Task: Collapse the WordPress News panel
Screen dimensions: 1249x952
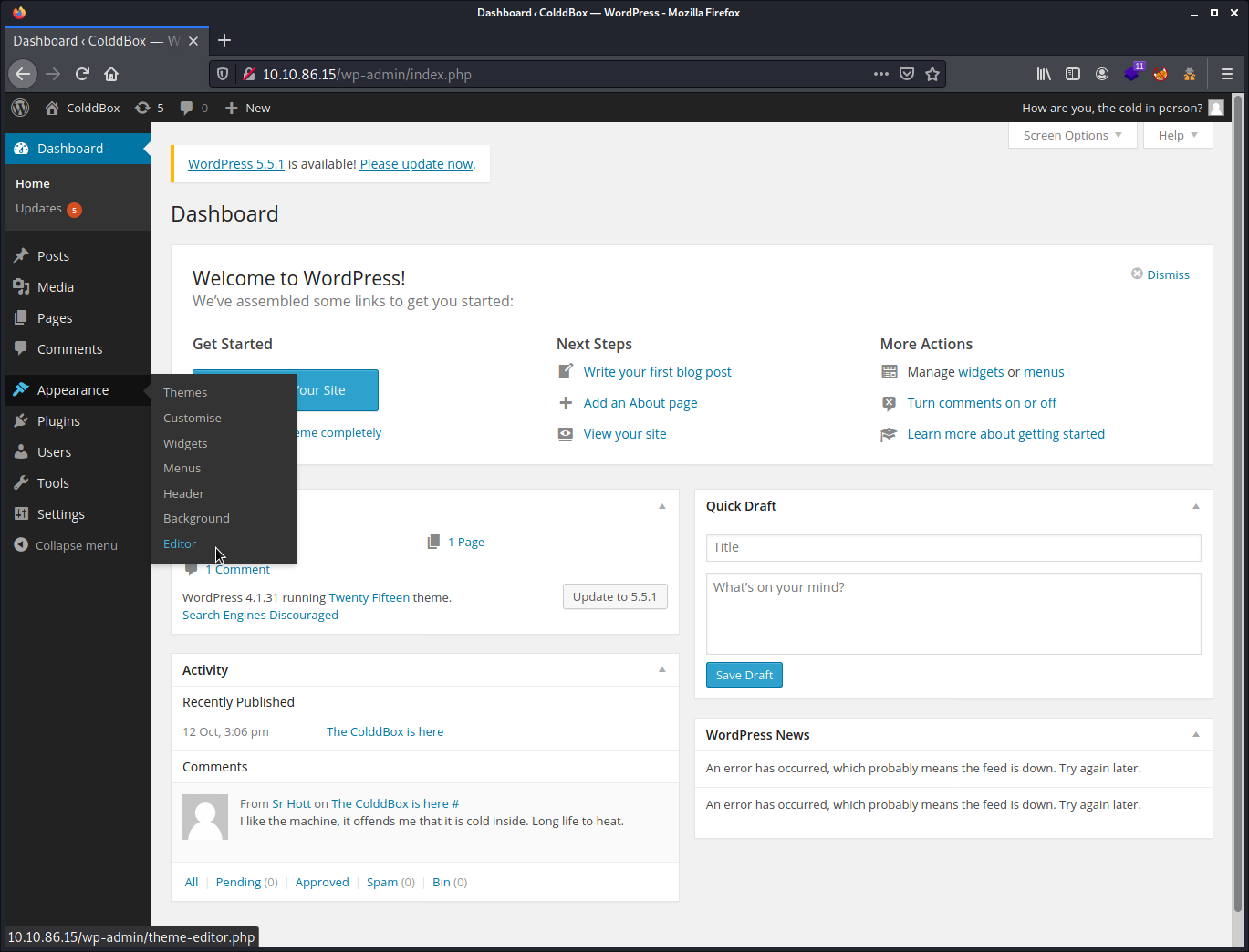Action: point(1196,734)
